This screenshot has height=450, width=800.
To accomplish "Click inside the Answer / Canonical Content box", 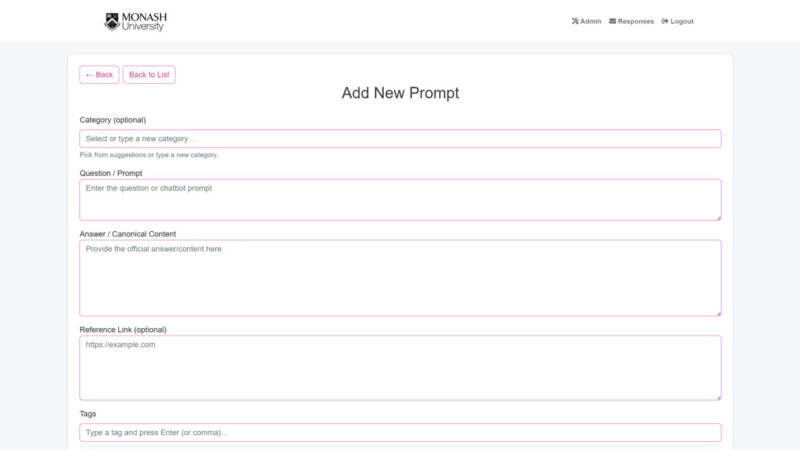I will coord(400,277).
